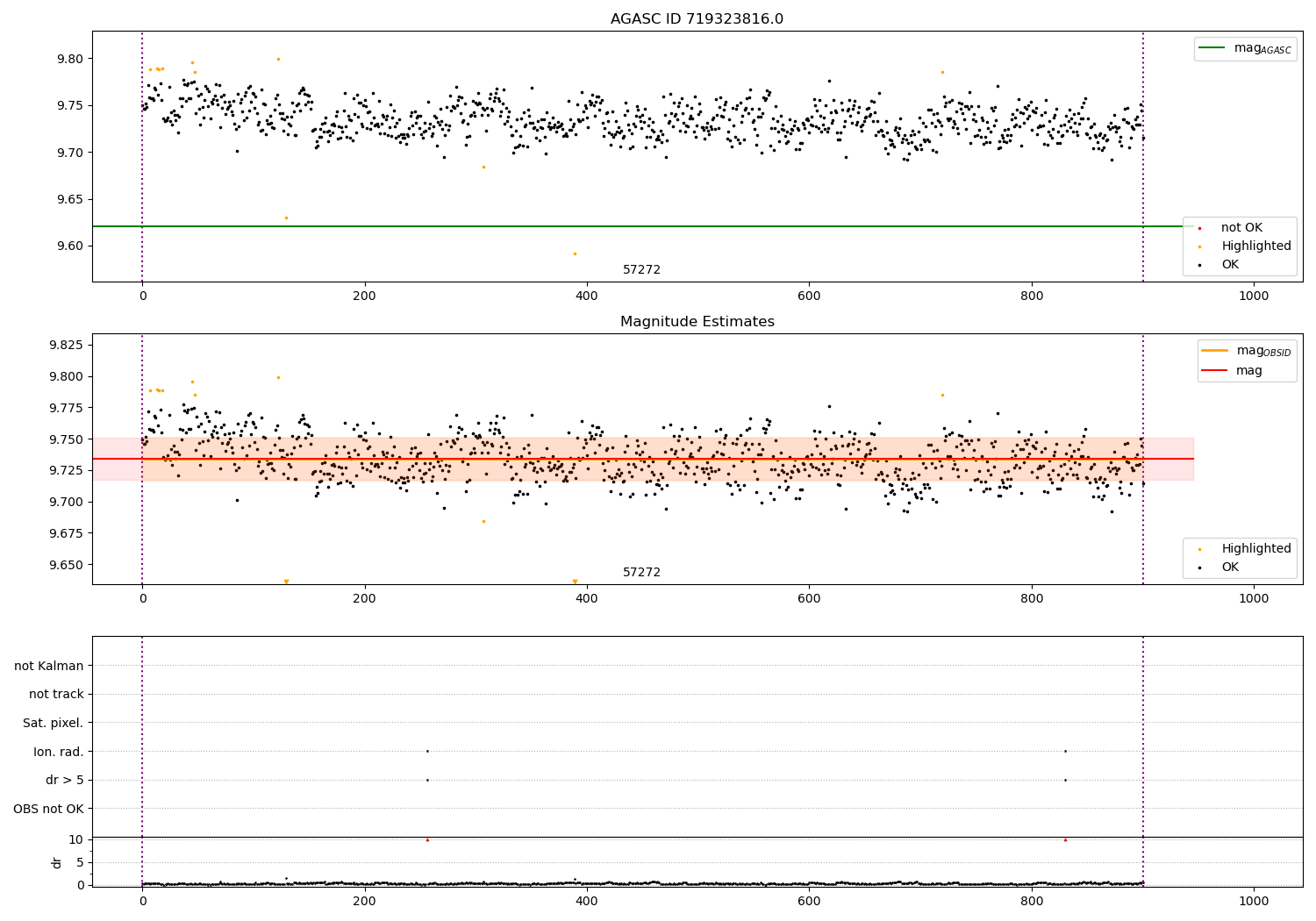Click the 9.650 y-axis tick label
The width and height of the screenshot is (1316, 921).
(x=68, y=565)
